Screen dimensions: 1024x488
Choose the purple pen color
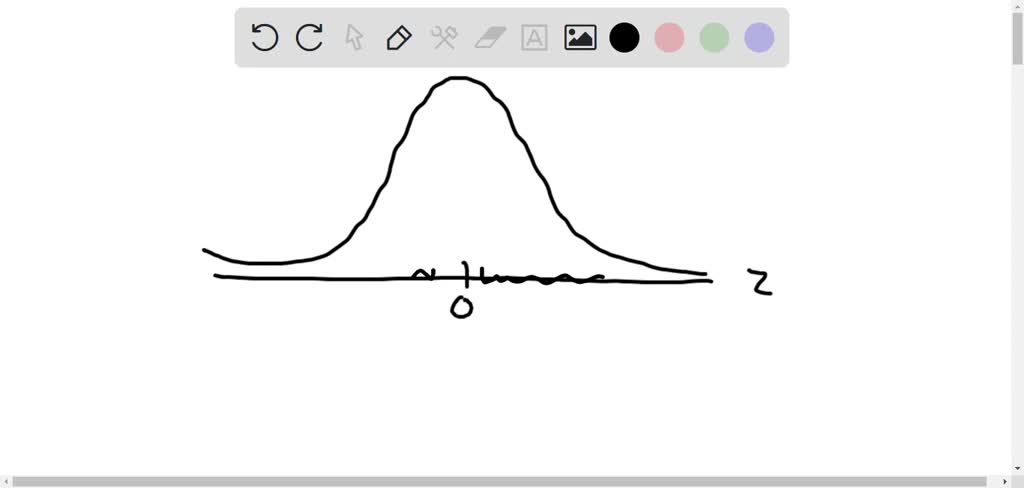pos(760,38)
